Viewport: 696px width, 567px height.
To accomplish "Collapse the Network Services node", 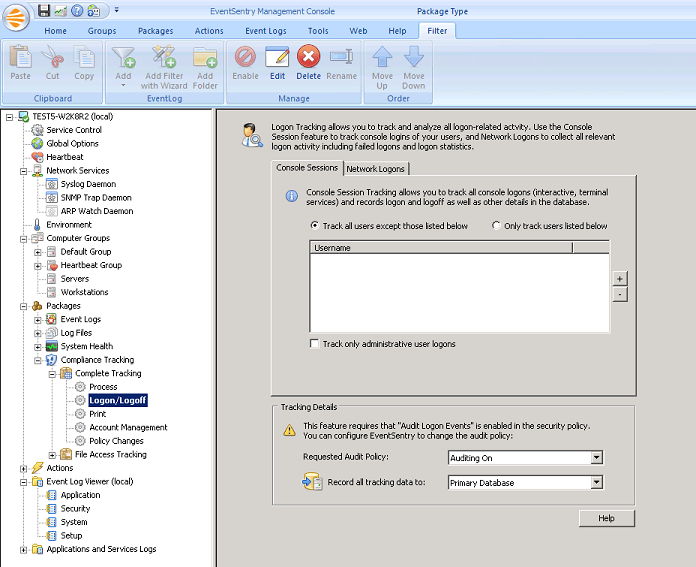I will (24, 171).
